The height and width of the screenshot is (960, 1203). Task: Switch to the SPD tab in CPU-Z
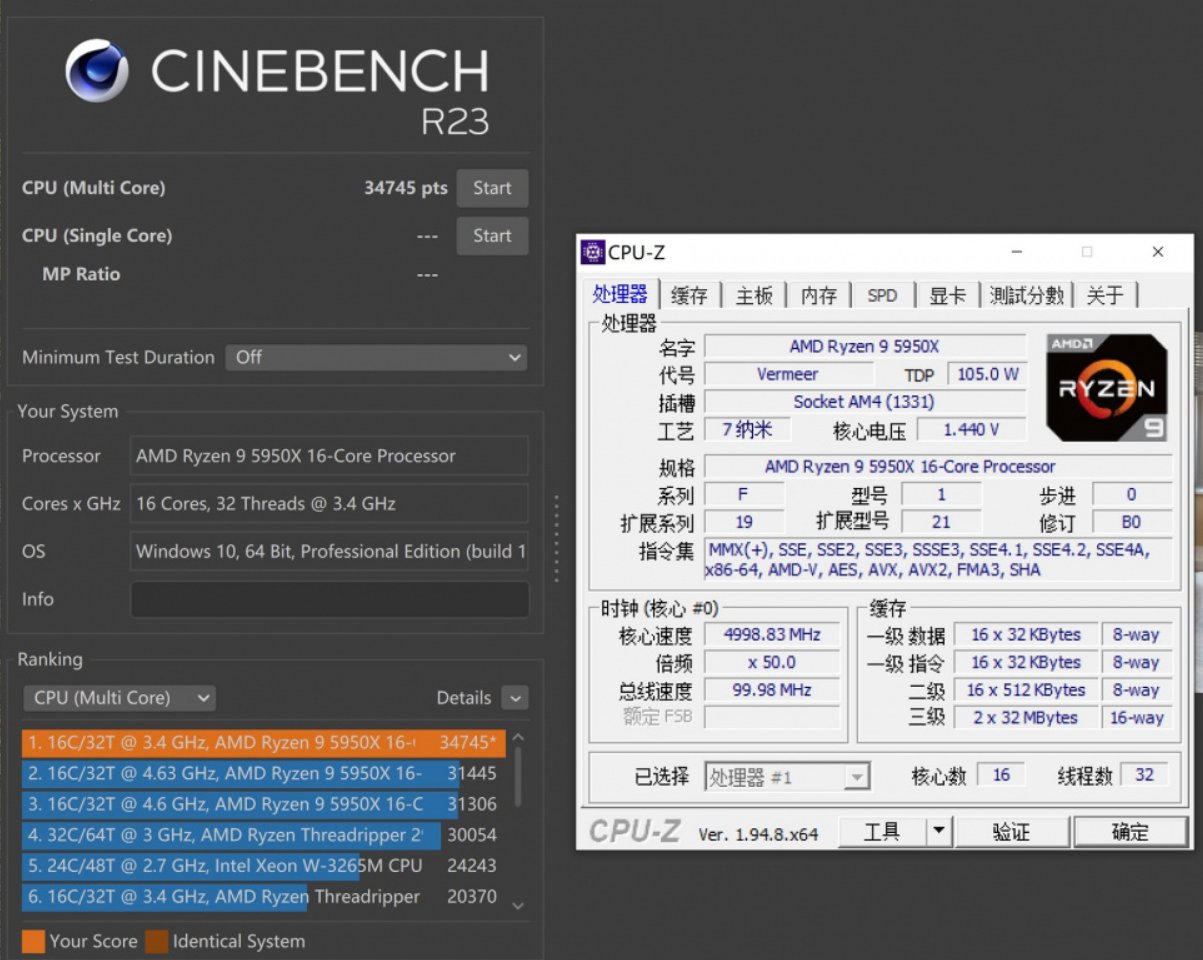[882, 296]
